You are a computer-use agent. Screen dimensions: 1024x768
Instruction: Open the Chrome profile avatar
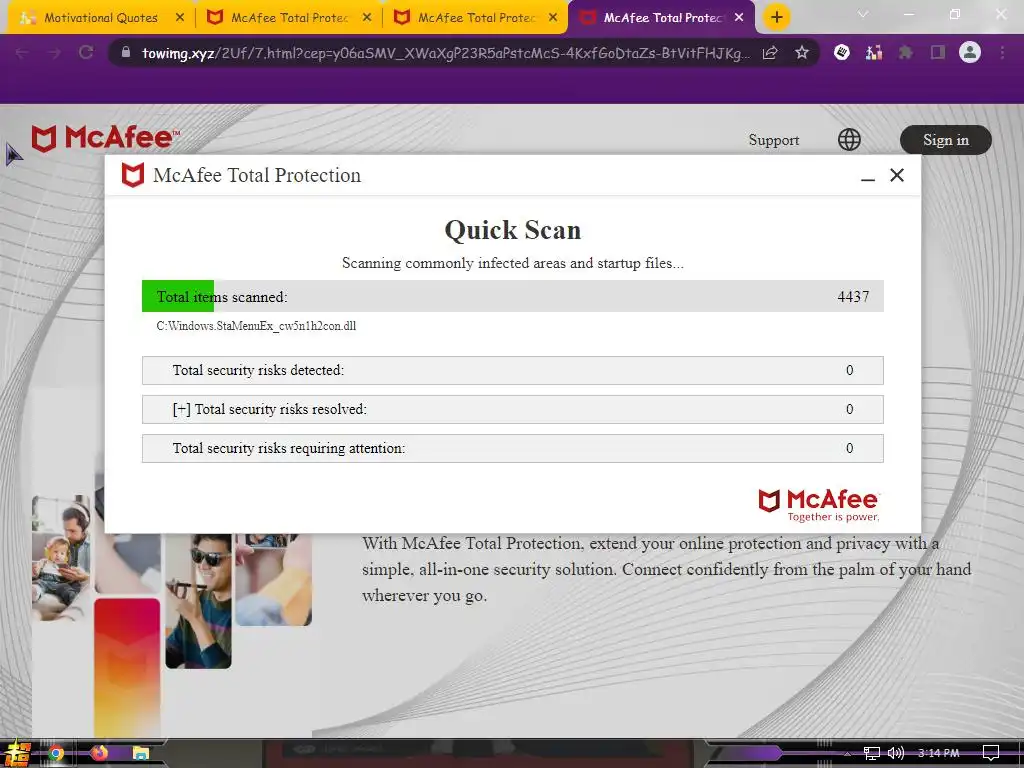970,52
